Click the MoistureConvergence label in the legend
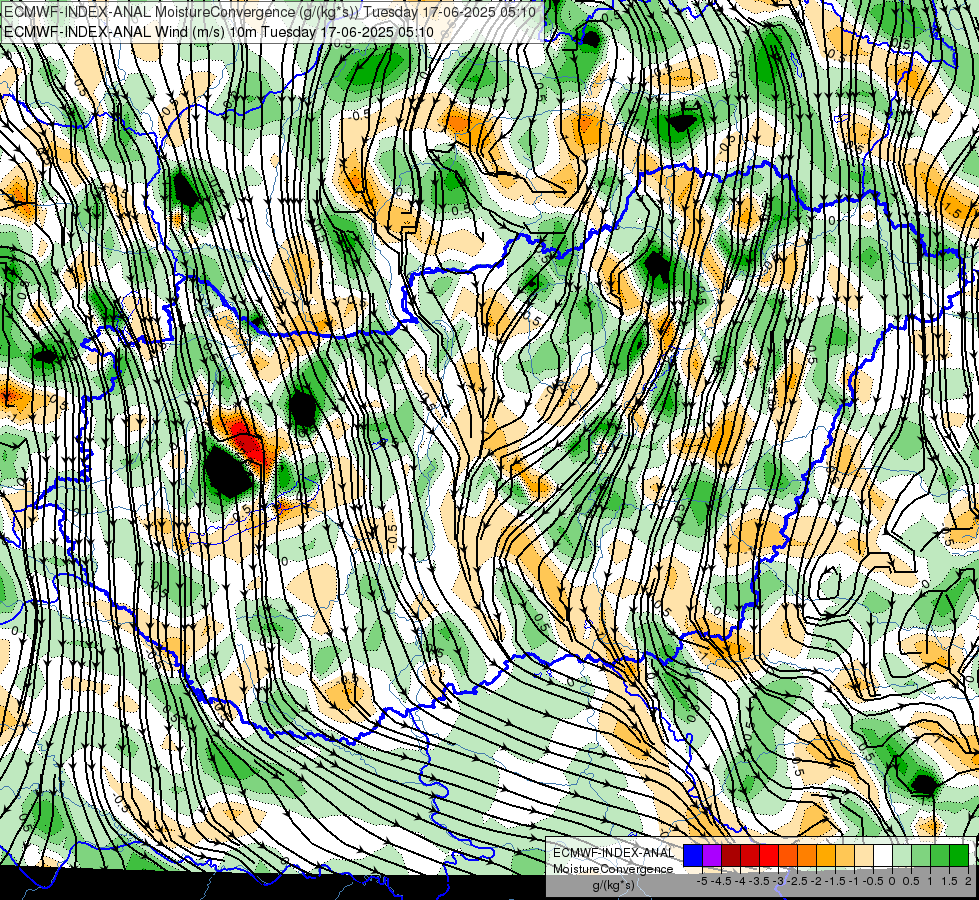 (613, 869)
